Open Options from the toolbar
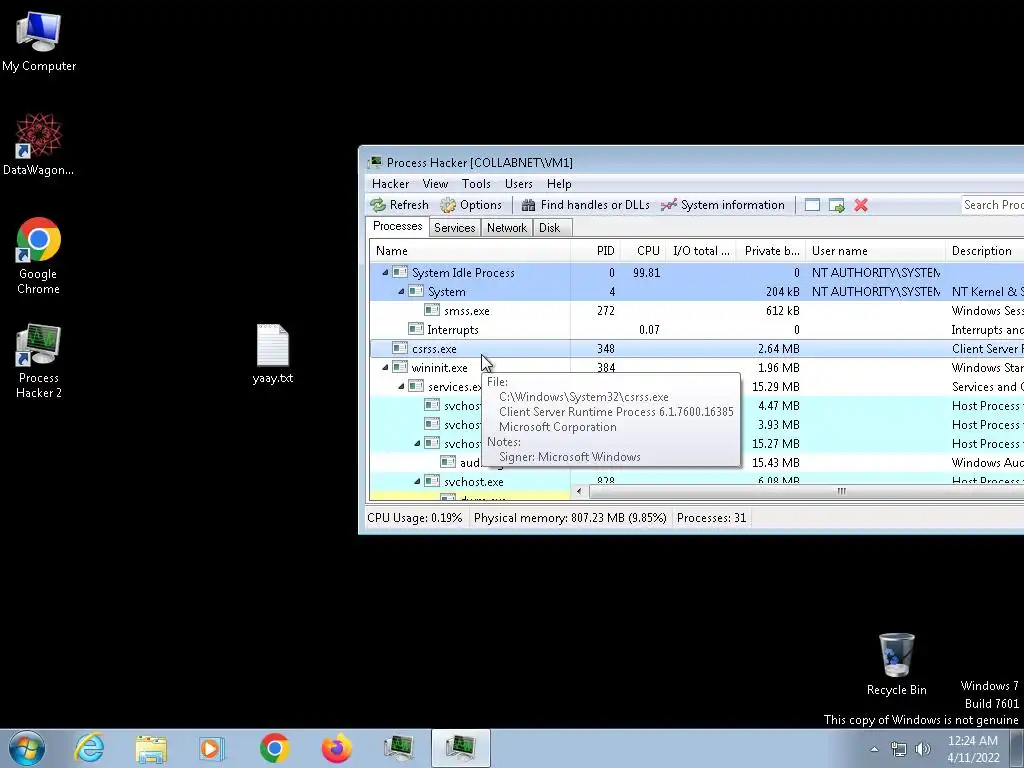This screenshot has width=1024, height=768. pyautogui.click(x=471, y=205)
